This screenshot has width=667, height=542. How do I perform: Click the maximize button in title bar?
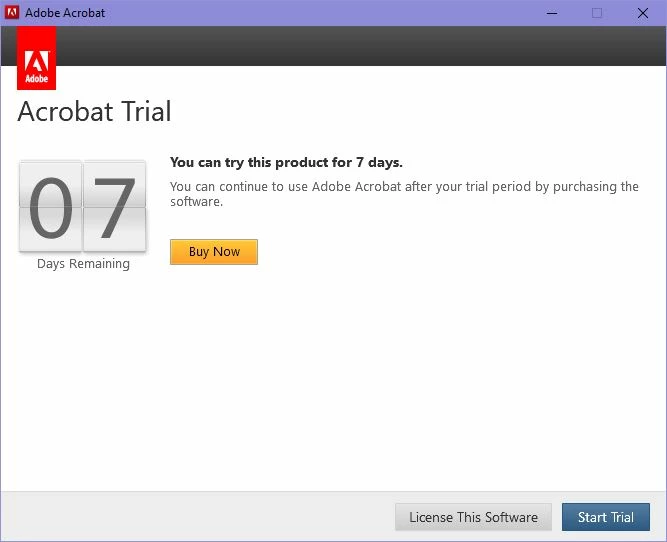tap(597, 13)
